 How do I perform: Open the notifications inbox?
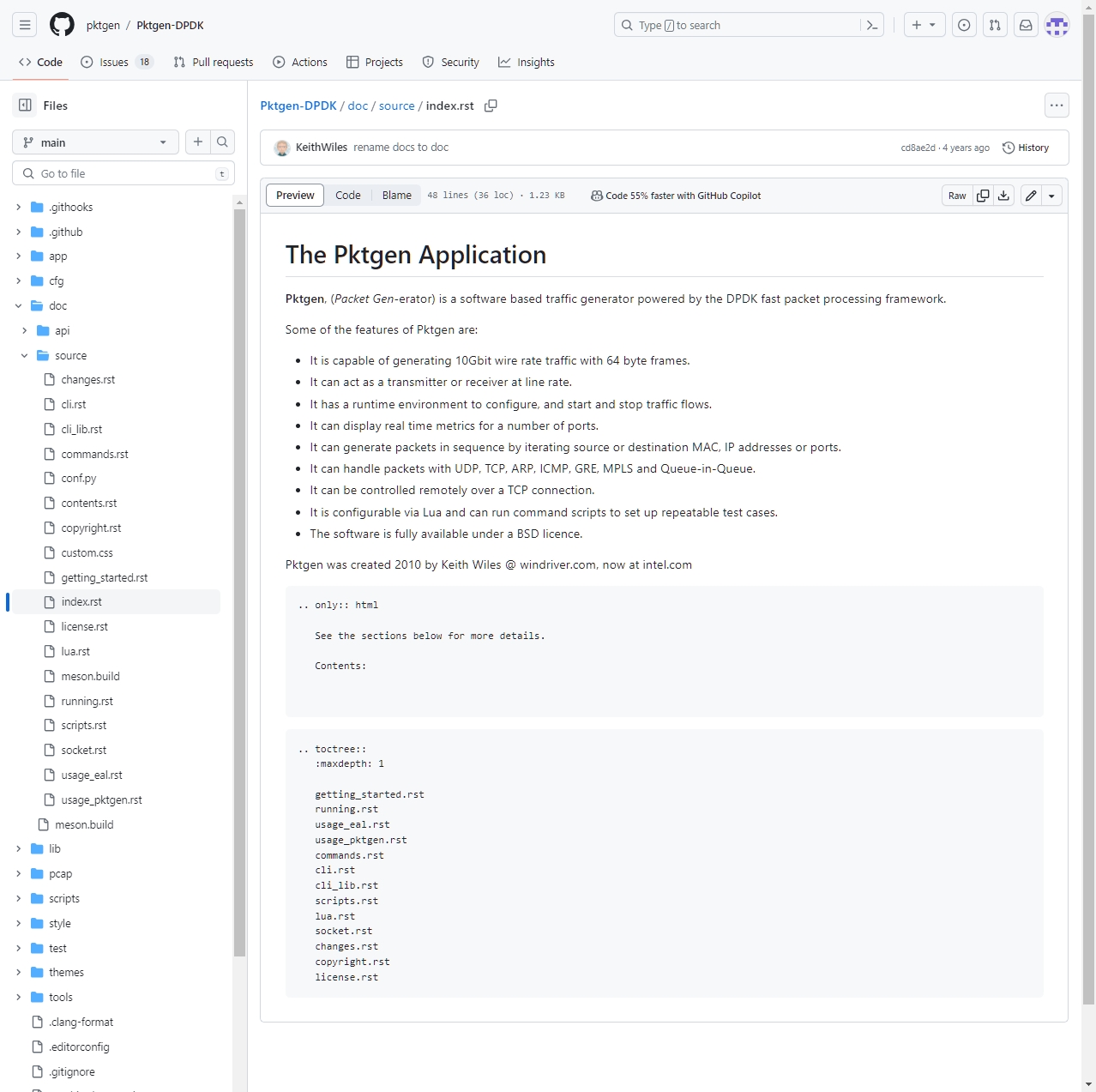click(x=1025, y=25)
